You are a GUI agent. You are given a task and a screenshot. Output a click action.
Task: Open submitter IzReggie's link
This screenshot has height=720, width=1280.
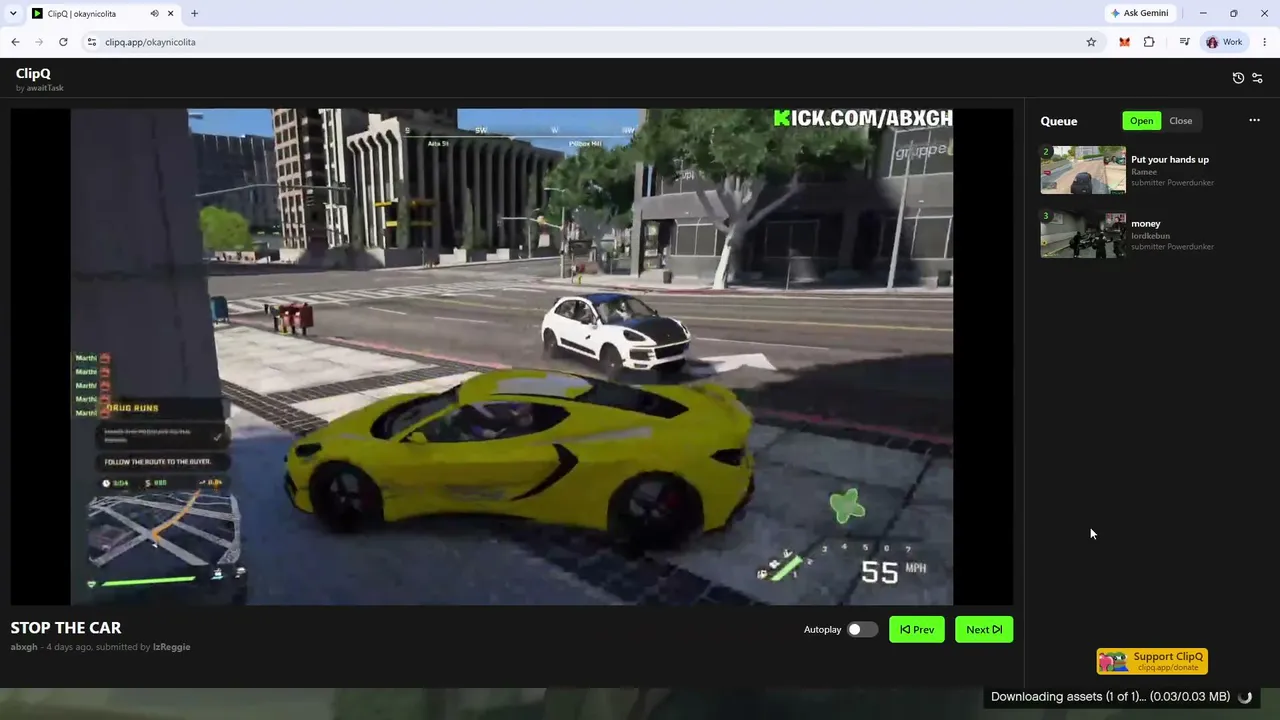coord(171,647)
